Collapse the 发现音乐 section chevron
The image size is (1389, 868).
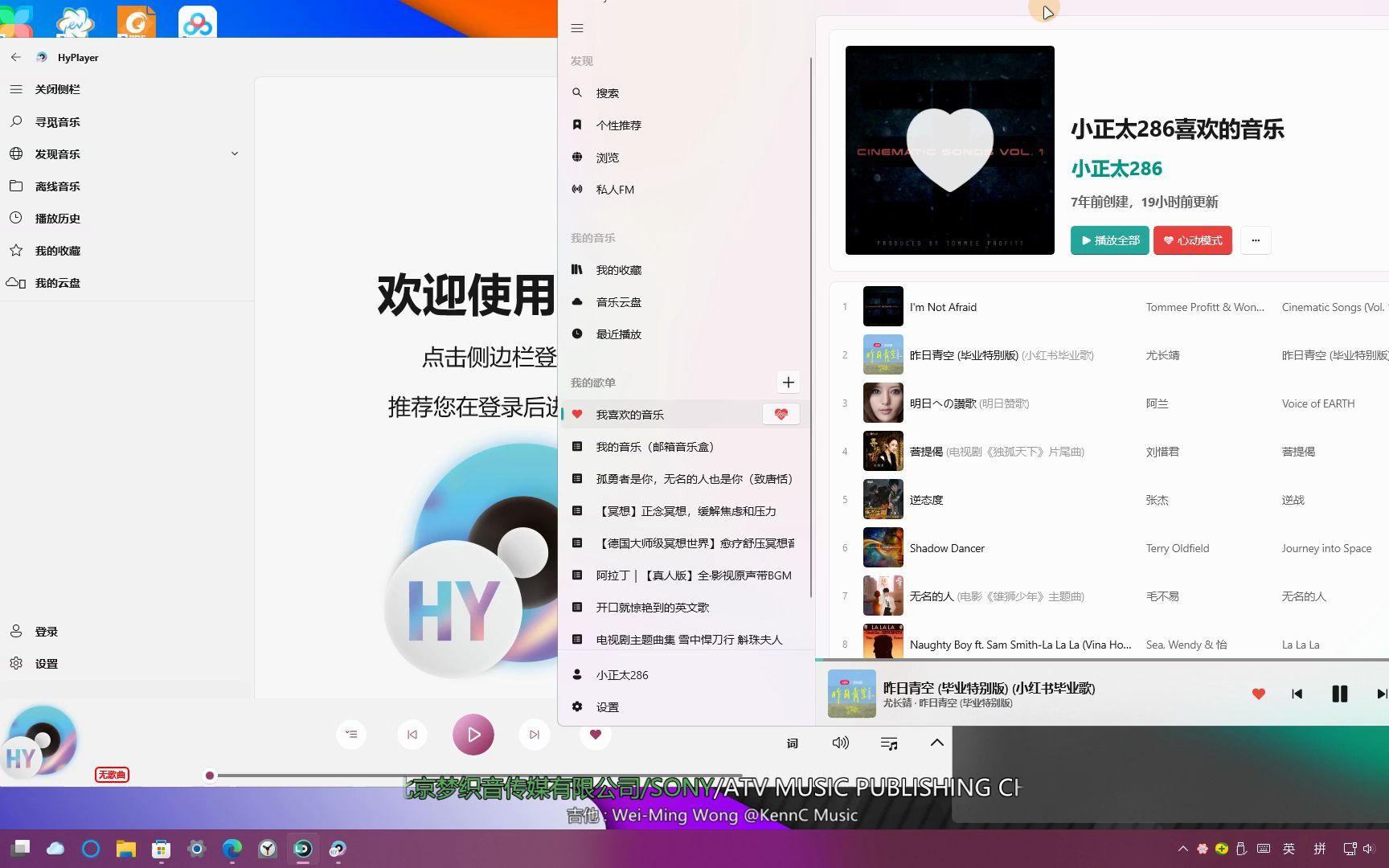tap(234, 154)
